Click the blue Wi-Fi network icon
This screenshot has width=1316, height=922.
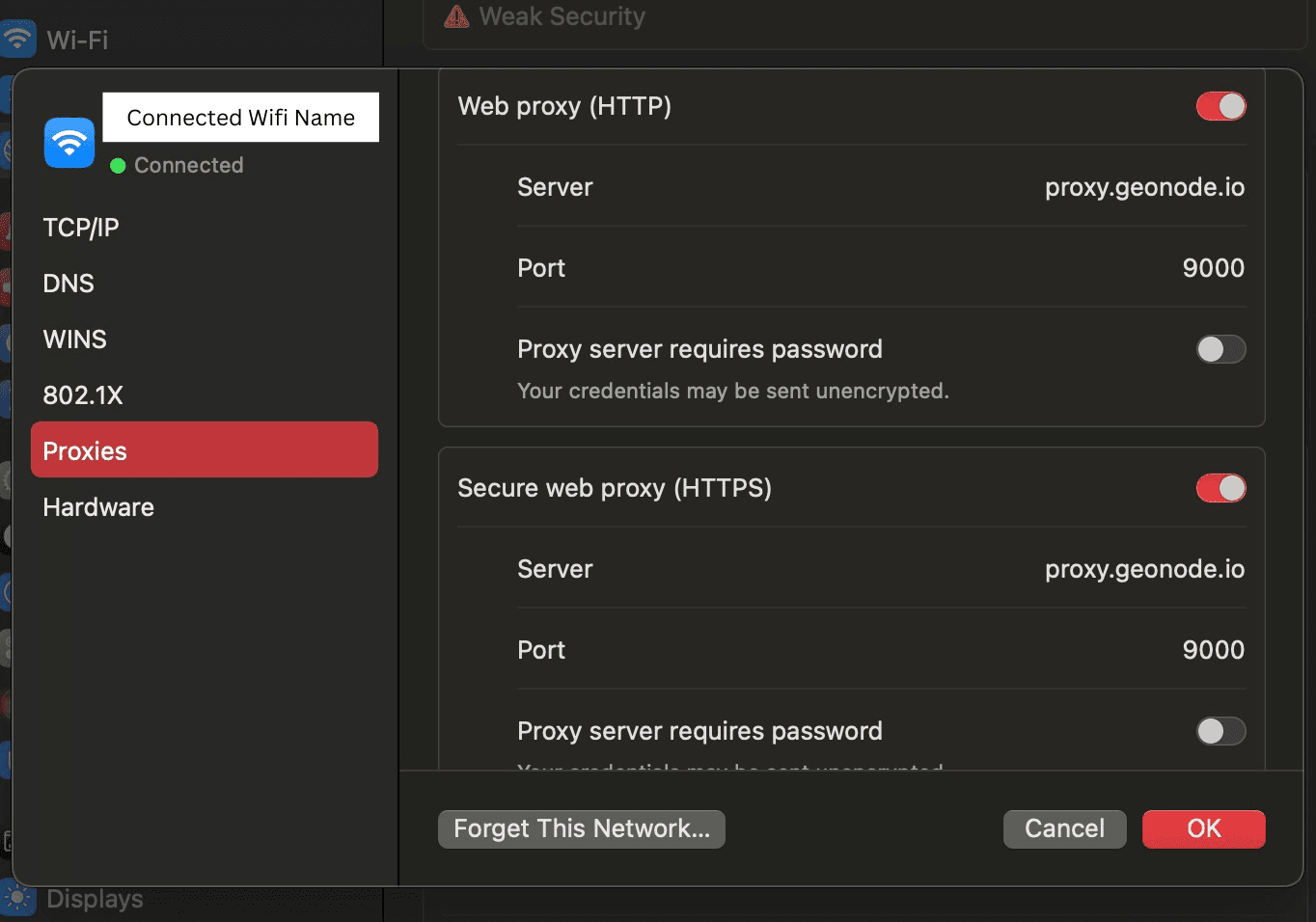[69, 143]
